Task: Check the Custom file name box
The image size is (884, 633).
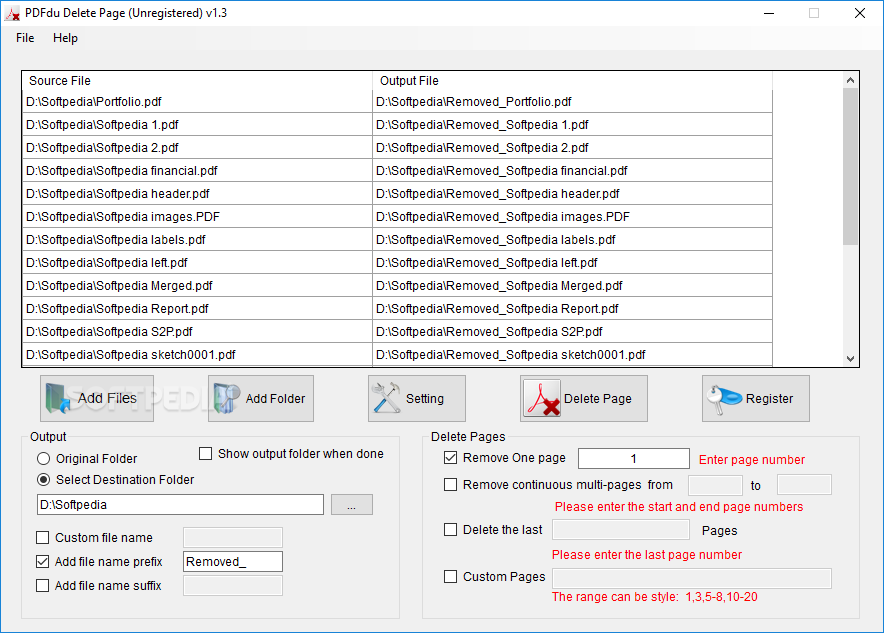Action: [42, 538]
